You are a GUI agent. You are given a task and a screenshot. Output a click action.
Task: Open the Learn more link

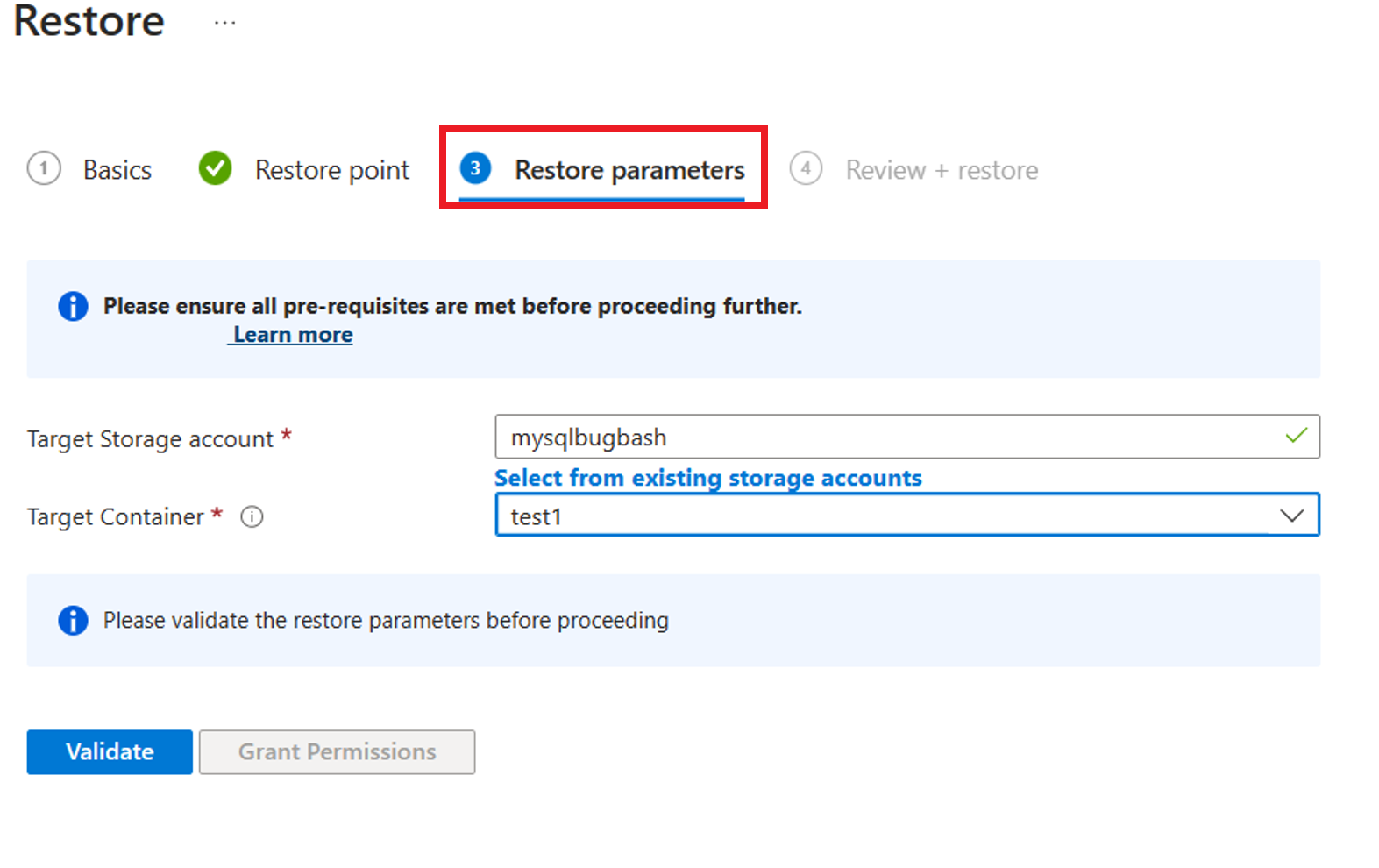293,335
